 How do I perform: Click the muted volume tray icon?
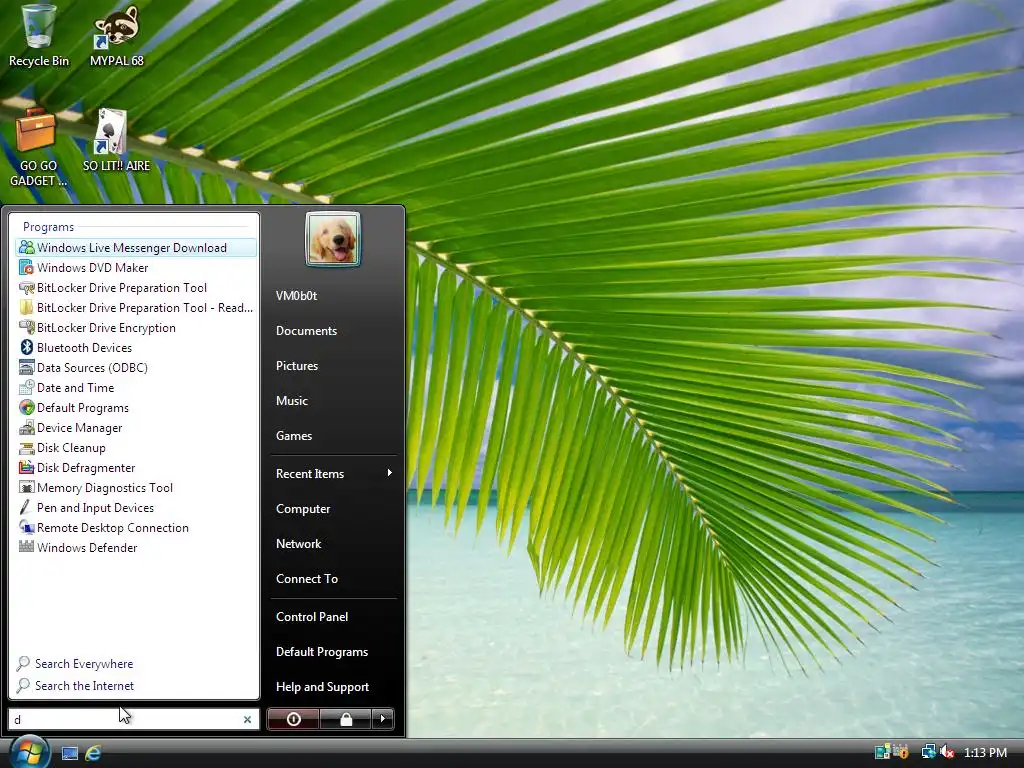[948, 752]
